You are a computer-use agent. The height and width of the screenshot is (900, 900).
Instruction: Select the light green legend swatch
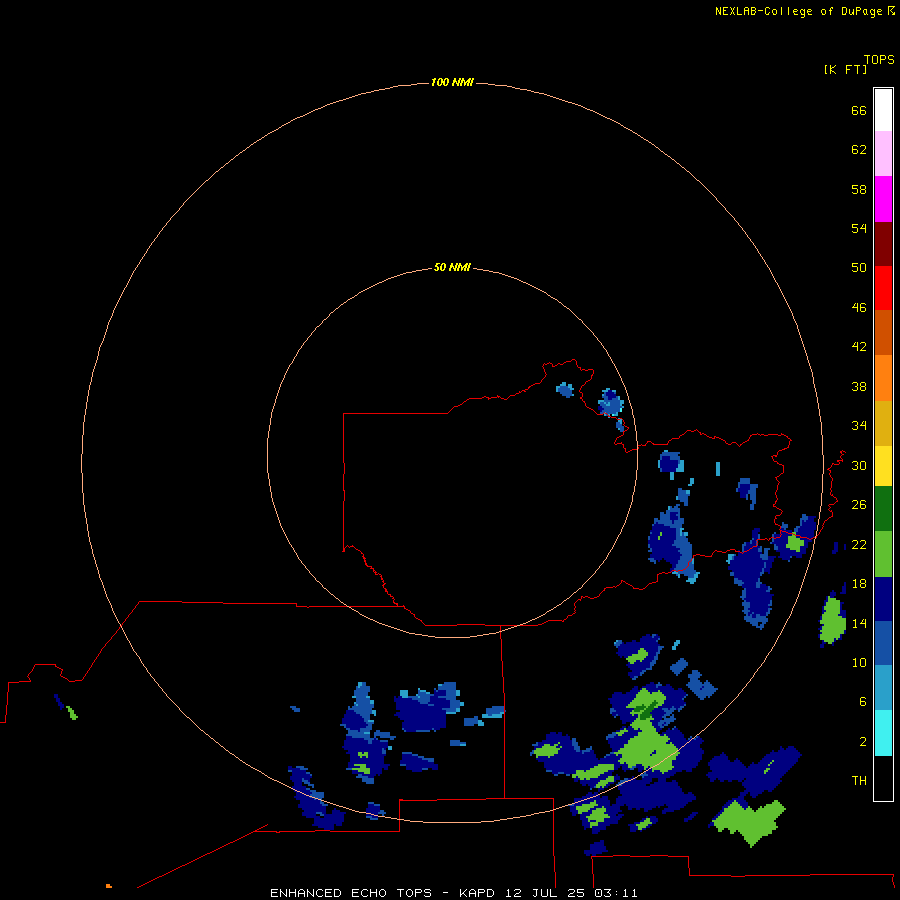[x=883, y=554]
